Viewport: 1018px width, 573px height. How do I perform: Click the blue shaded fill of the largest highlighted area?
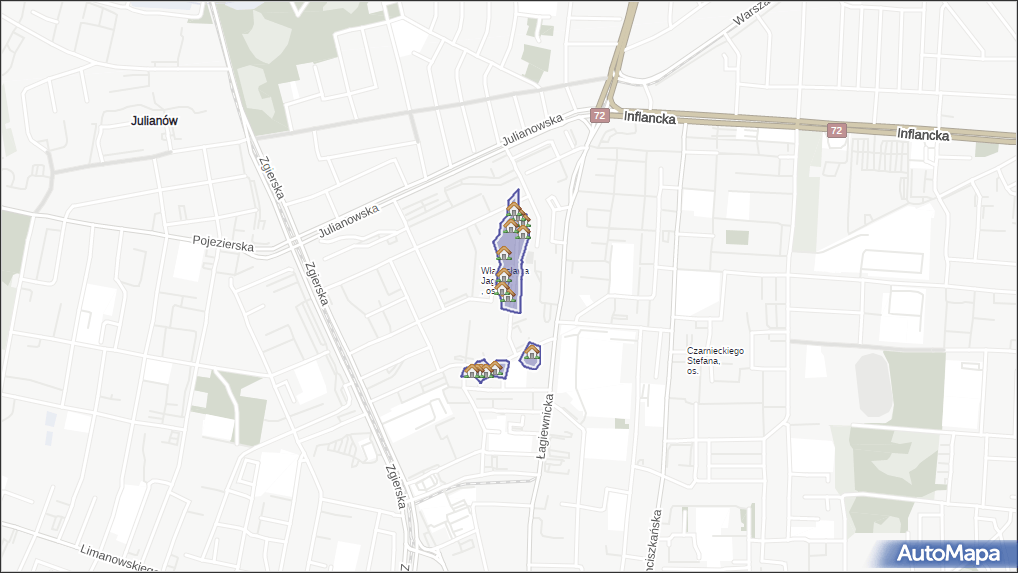(x=518, y=262)
